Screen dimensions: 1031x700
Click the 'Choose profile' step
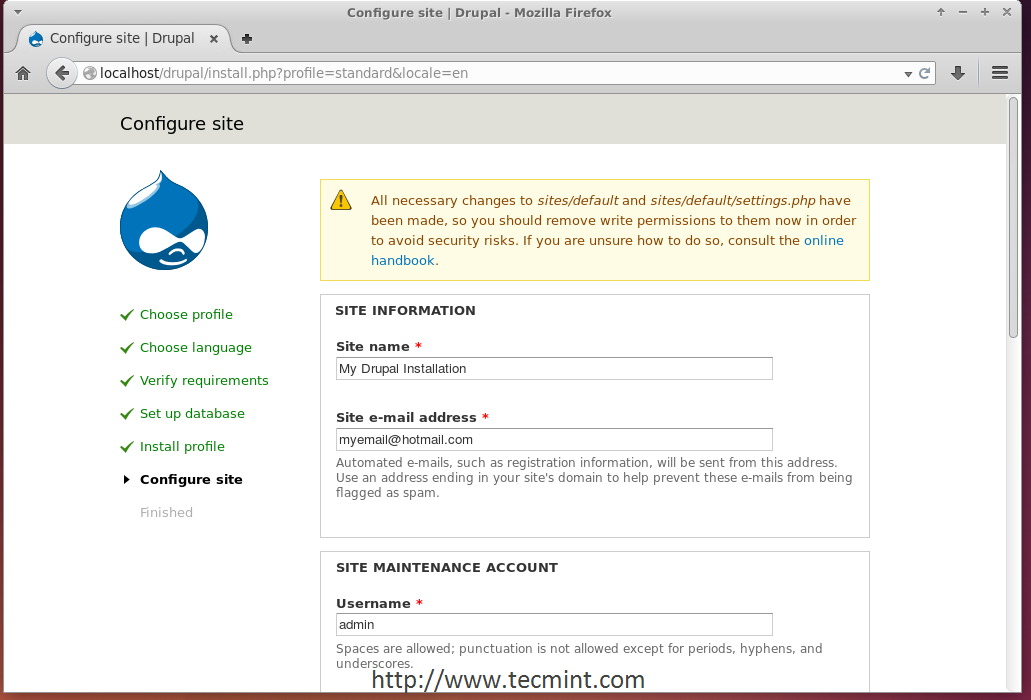(186, 315)
